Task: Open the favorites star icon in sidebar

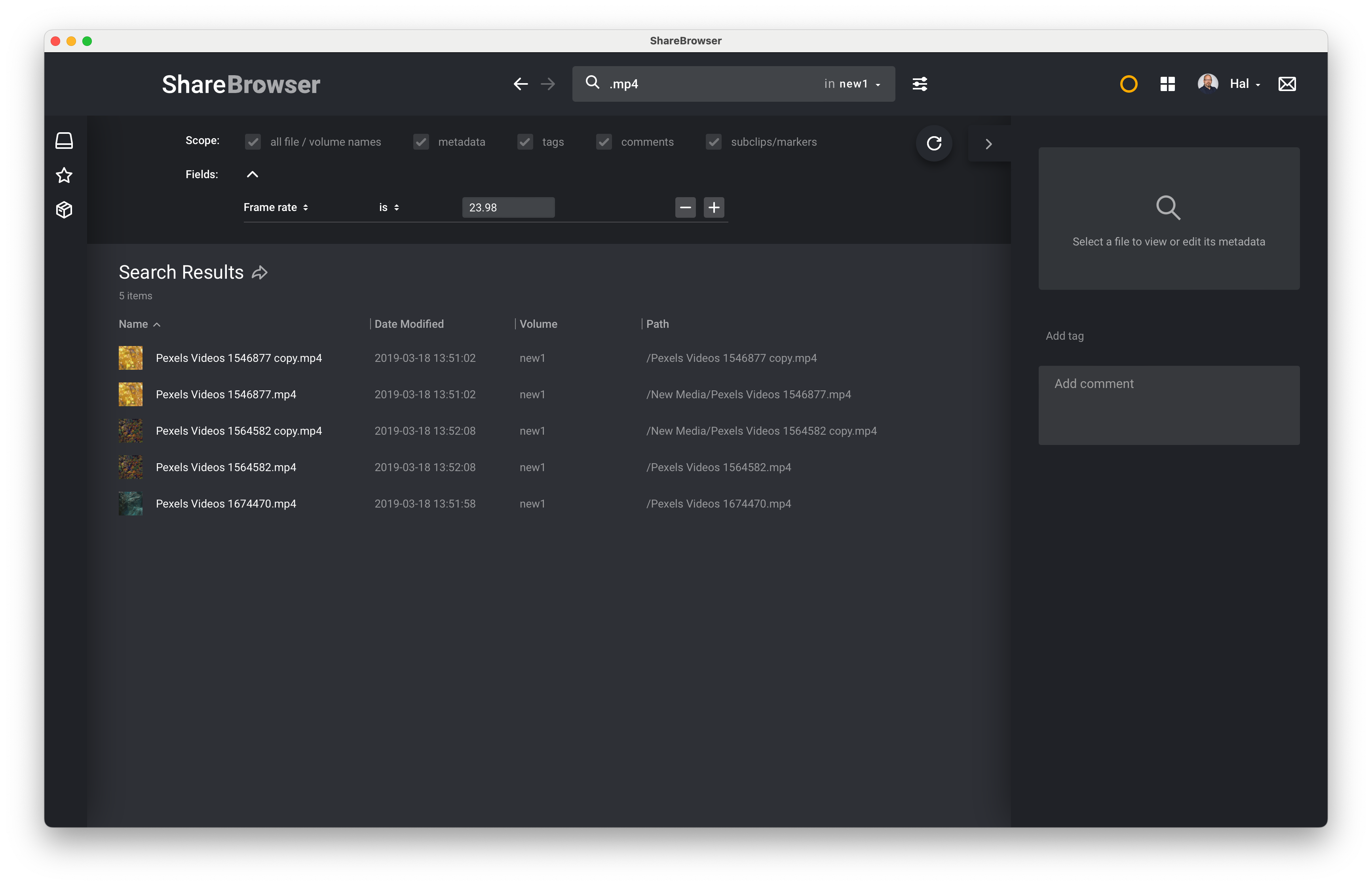Action: [64, 175]
